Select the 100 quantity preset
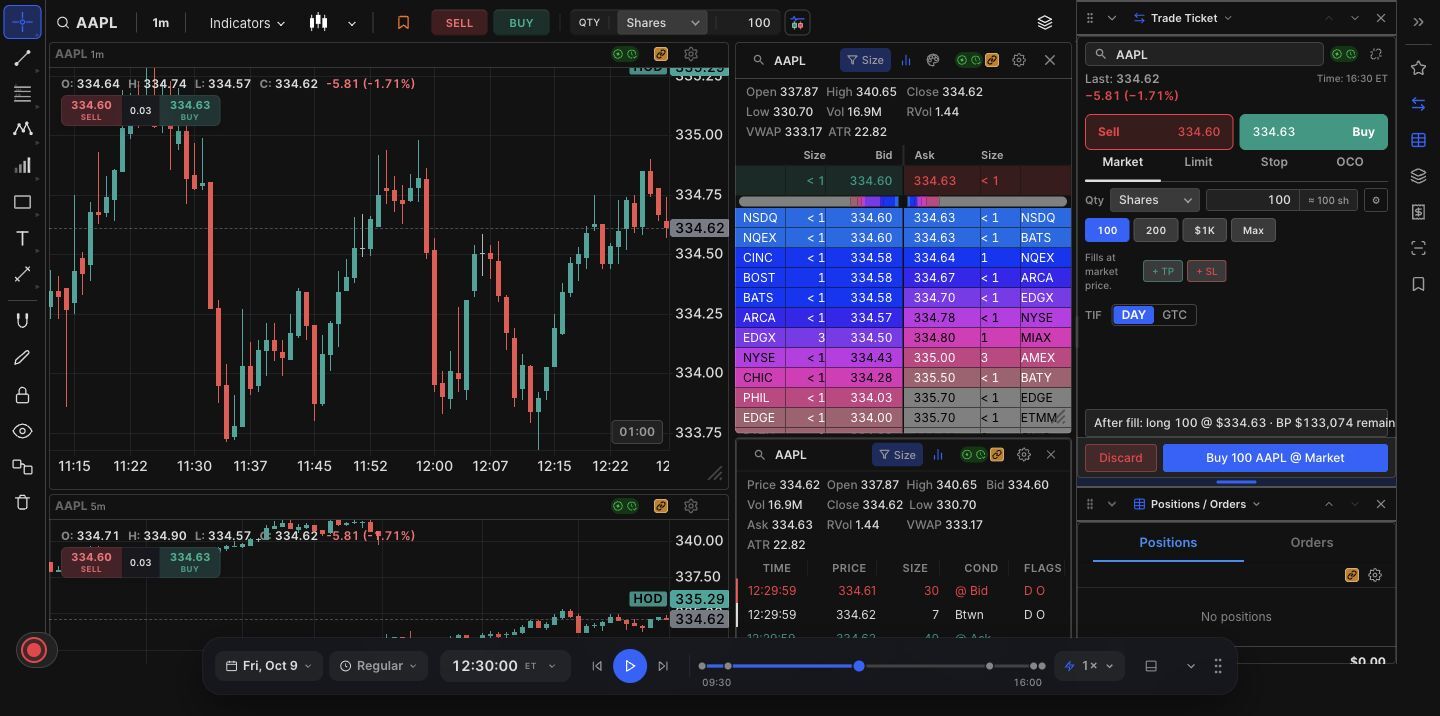This screenshot has width=1440, height=716. (x=1107, y=230)
